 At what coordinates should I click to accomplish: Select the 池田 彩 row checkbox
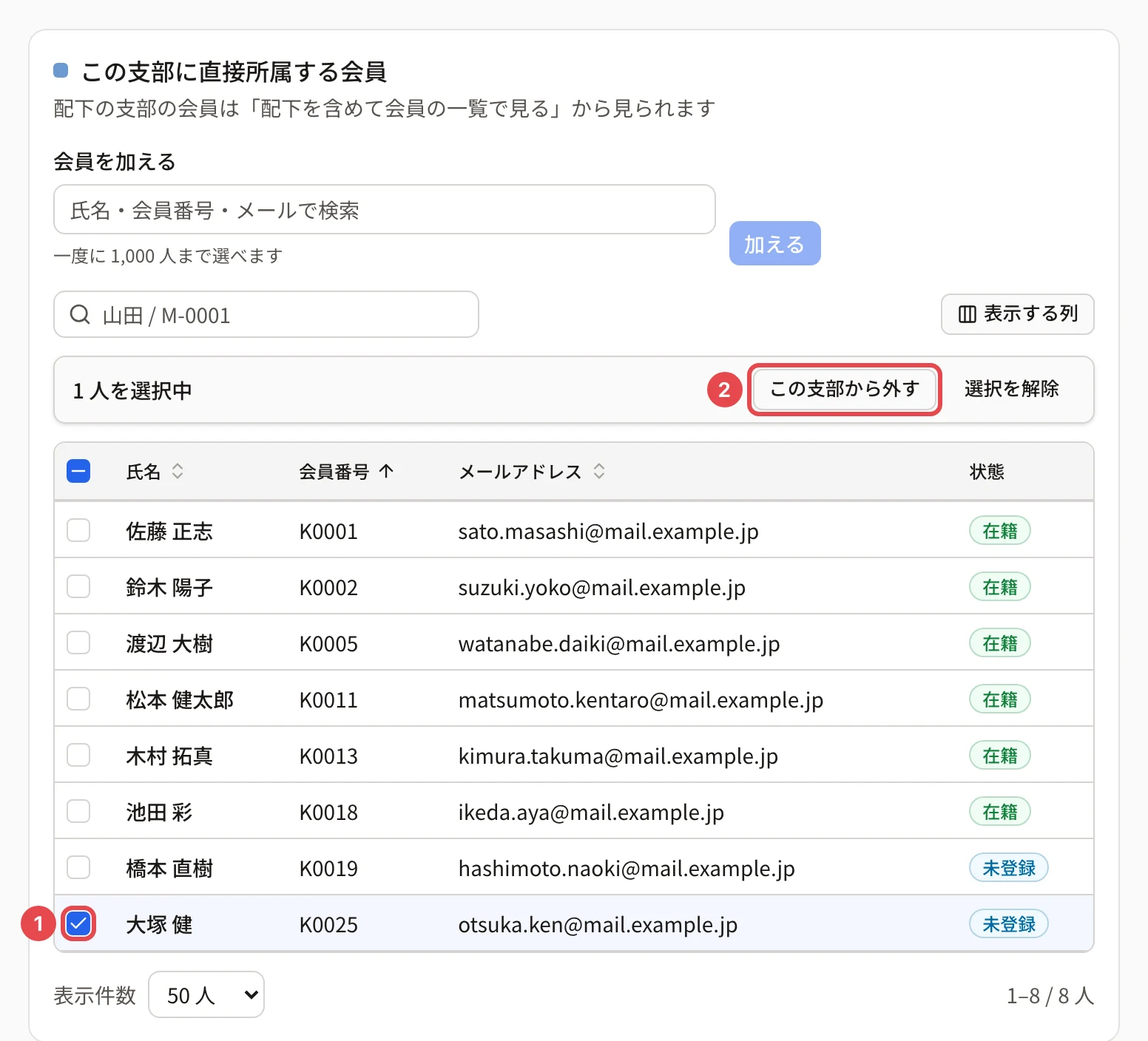[78, 811]
